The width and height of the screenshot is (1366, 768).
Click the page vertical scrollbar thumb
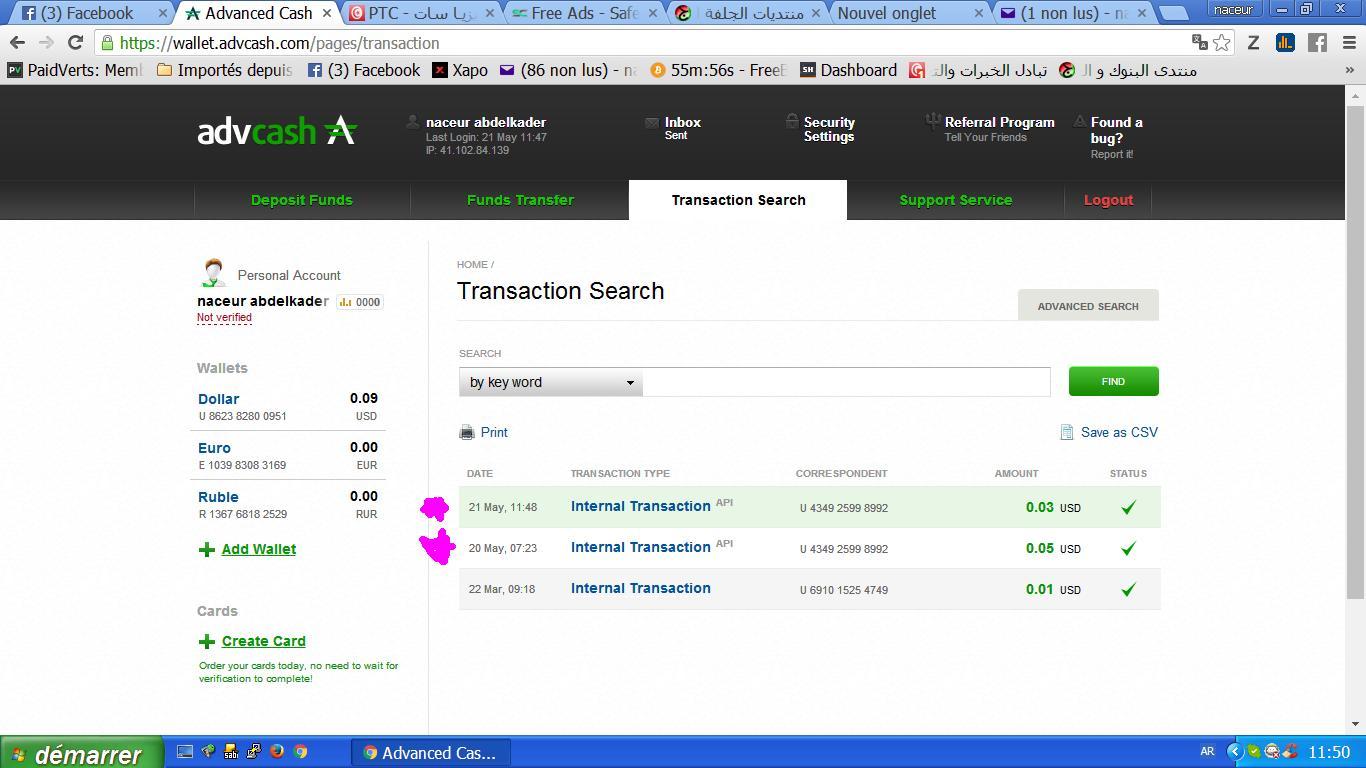tap(1355, 350)
